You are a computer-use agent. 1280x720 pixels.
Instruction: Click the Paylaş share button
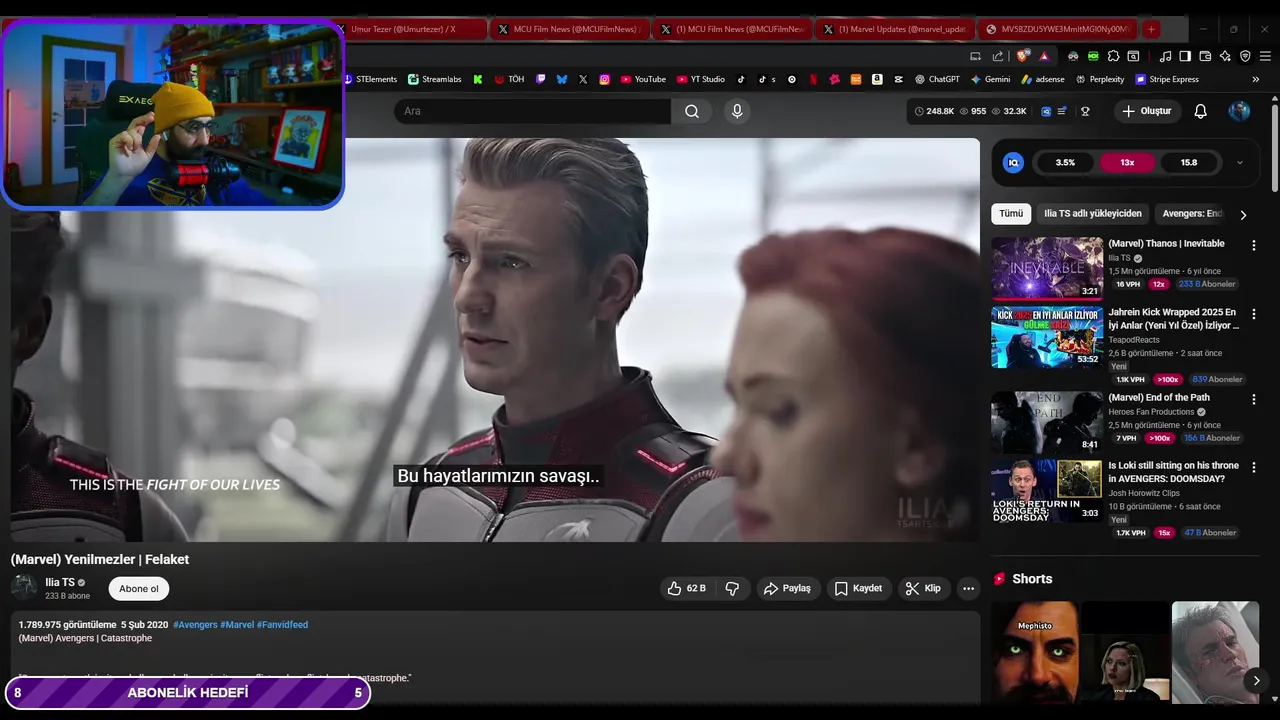pyautogui.click(x=787, y=588)
